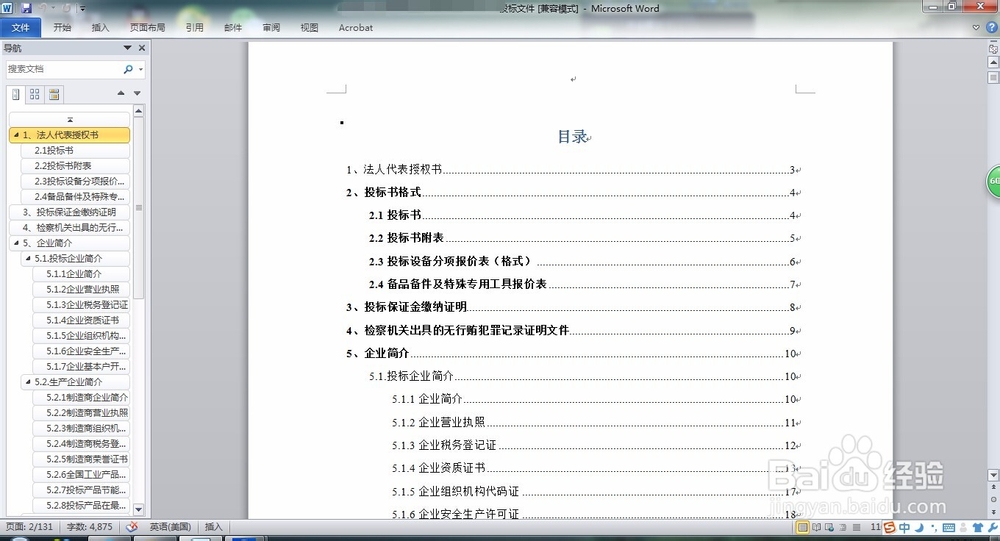Click the '英语(美国)' language indicator
This screenshot has width=1000, height=541.
click(170, 527)
